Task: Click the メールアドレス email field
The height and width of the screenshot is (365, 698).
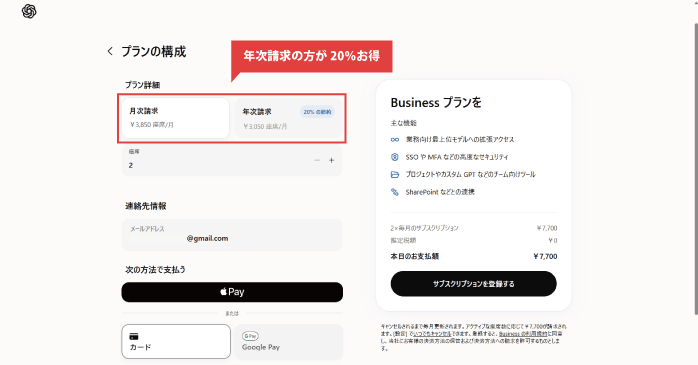Action: coord(232,235)
